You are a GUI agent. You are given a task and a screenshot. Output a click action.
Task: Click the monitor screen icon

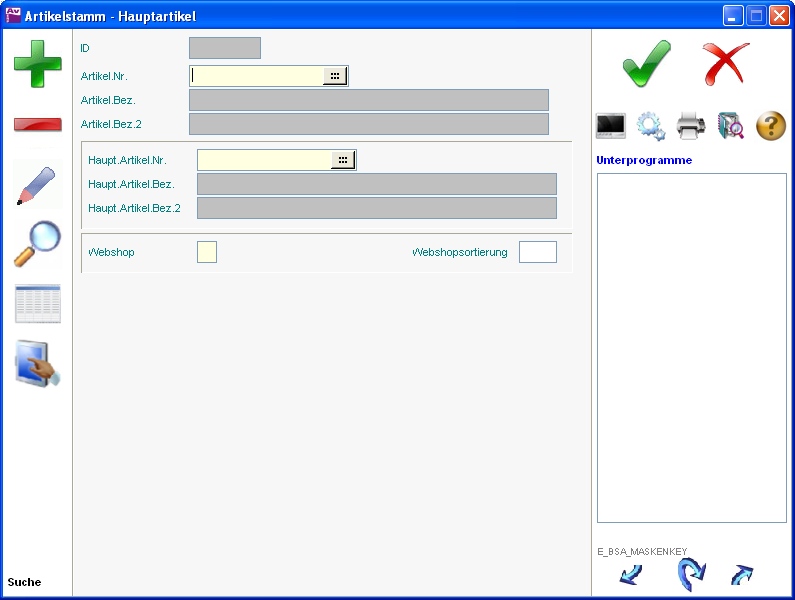(x=611, y=126)
